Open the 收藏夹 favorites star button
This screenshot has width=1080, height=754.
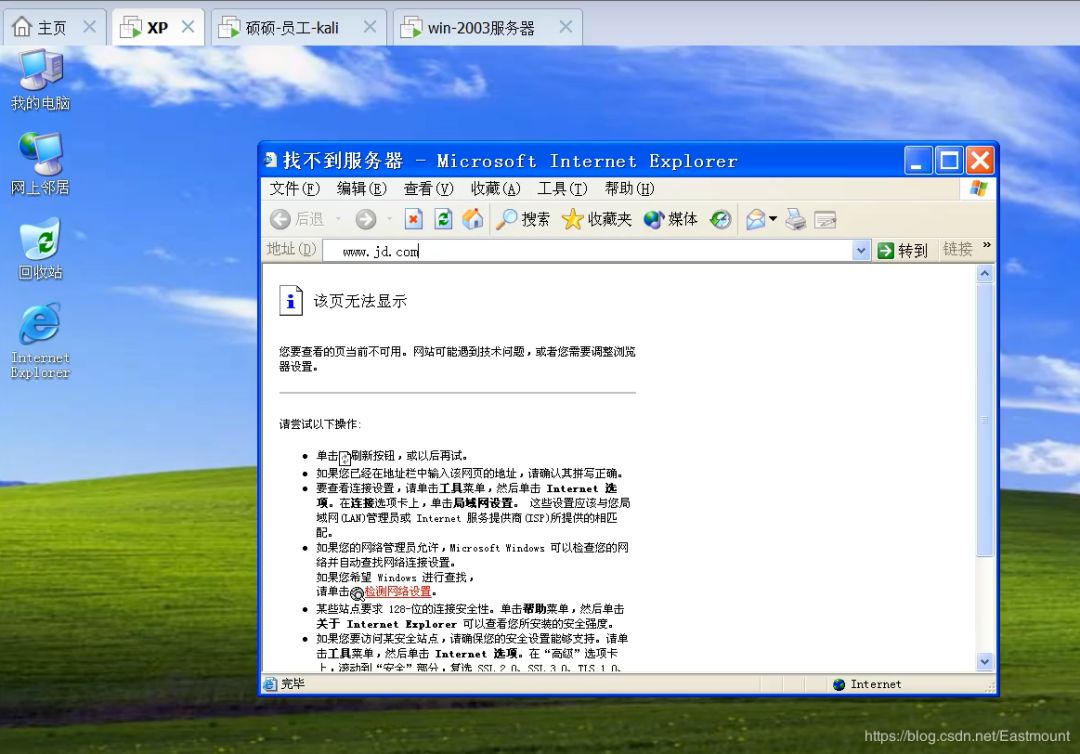596,220
